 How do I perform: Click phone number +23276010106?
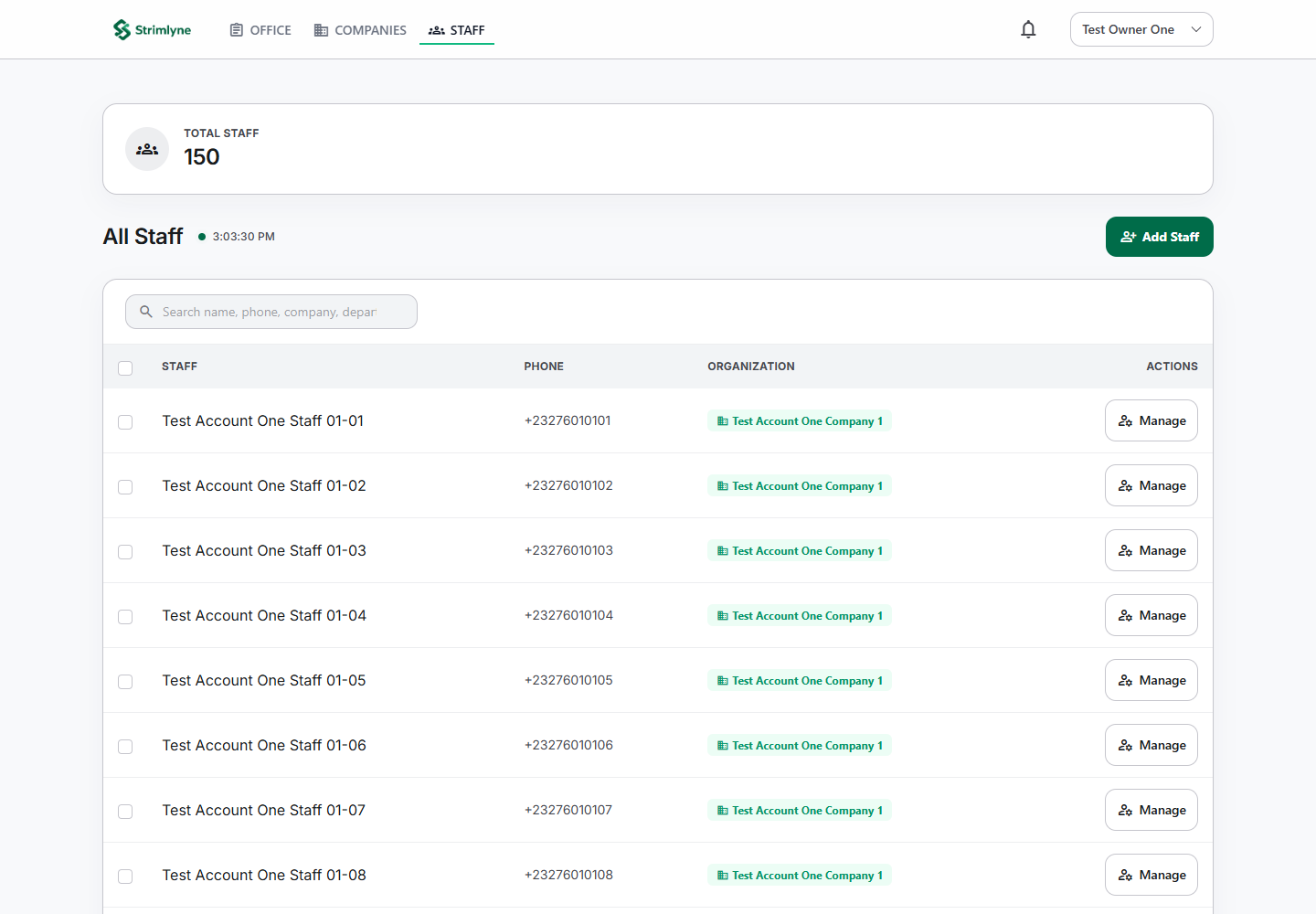pyautogui.click(x=568, y=745)
